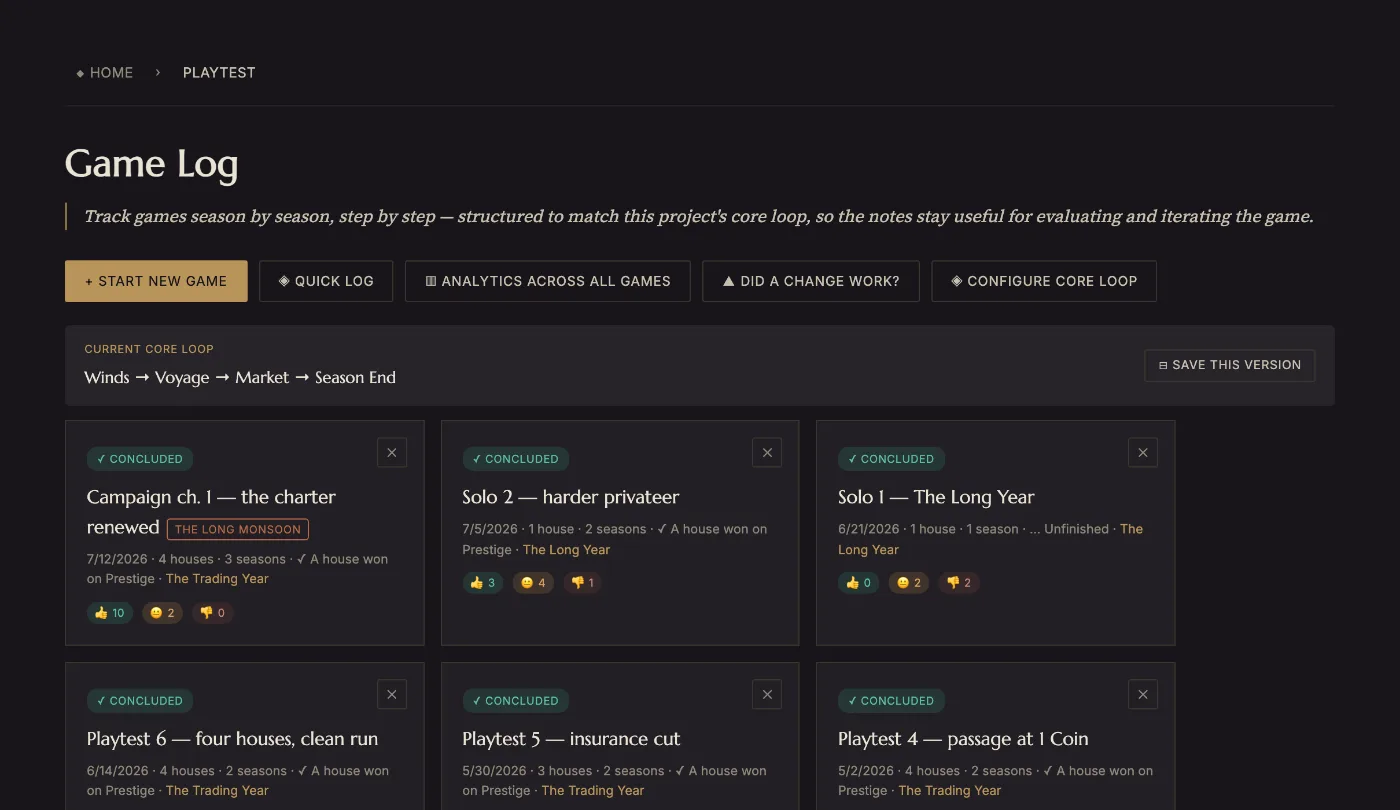Select Concluded badge on Playtest 4
Viewport: 1400px width, 810px height.
point(891,701)
